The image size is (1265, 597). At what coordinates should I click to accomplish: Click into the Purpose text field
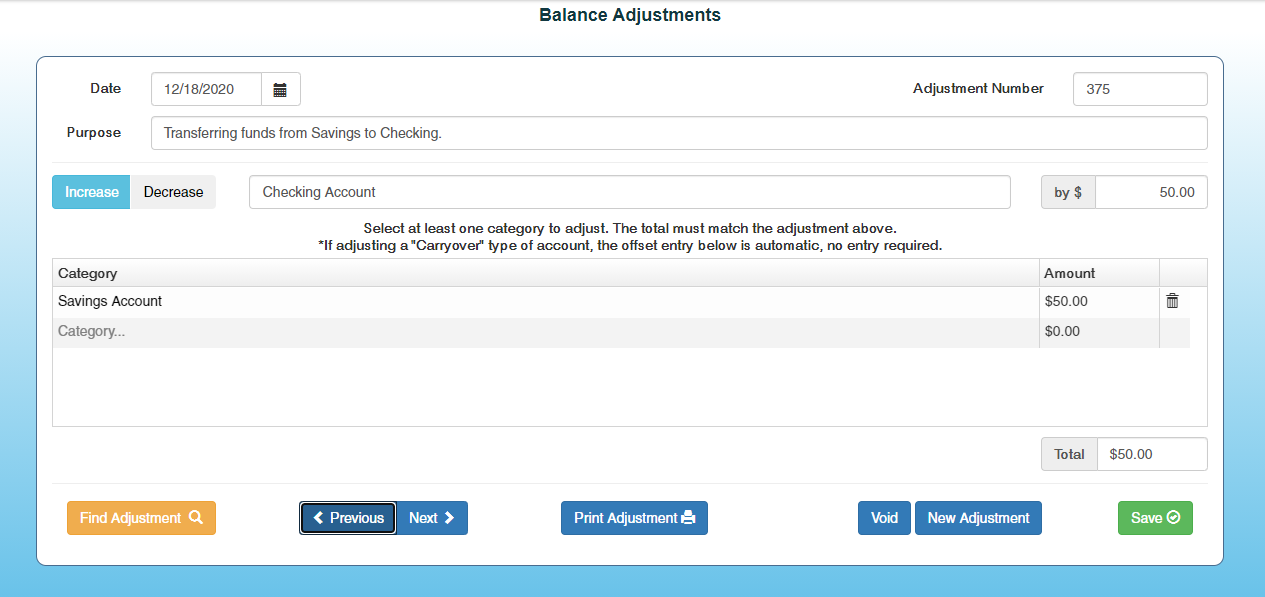pos(678,133)
